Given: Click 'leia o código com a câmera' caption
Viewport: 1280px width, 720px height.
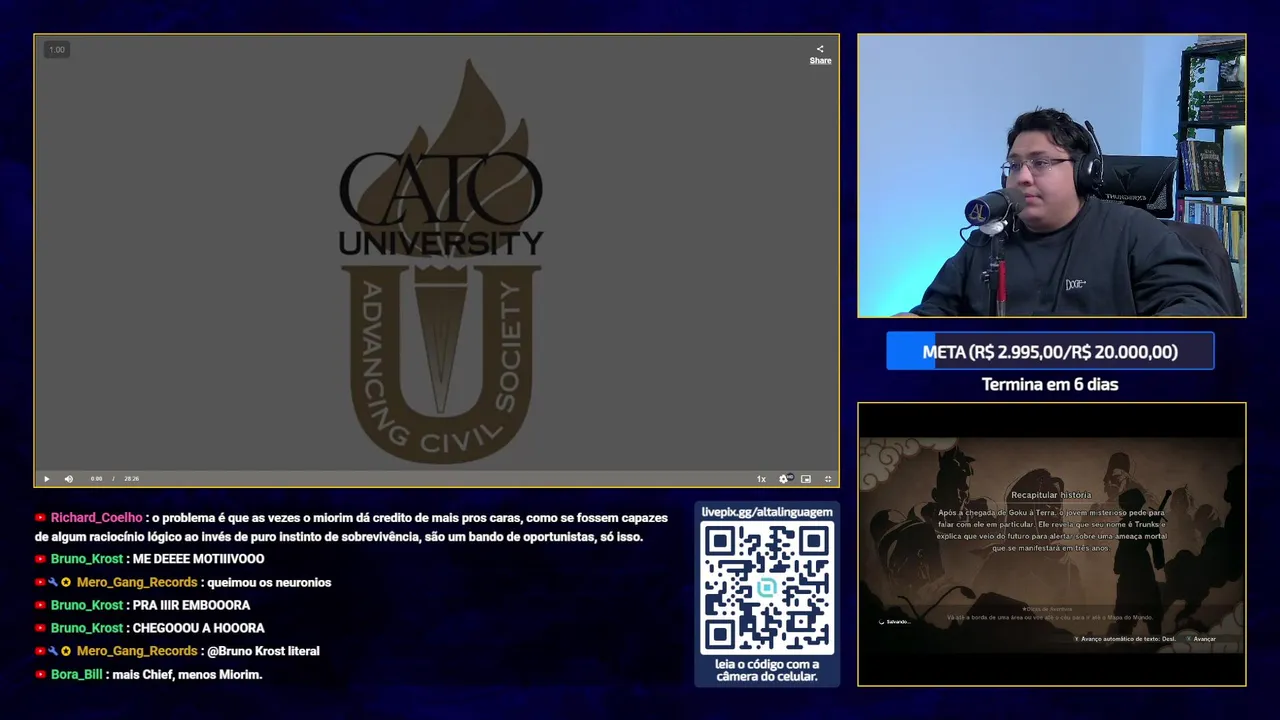Looking at the screenshot, I should coord(767,670).
